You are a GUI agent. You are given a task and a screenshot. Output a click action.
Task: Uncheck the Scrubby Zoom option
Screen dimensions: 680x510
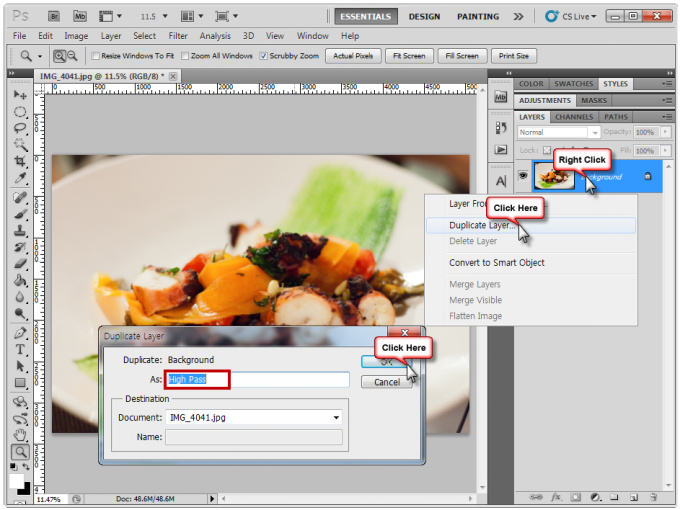[263, 56]
